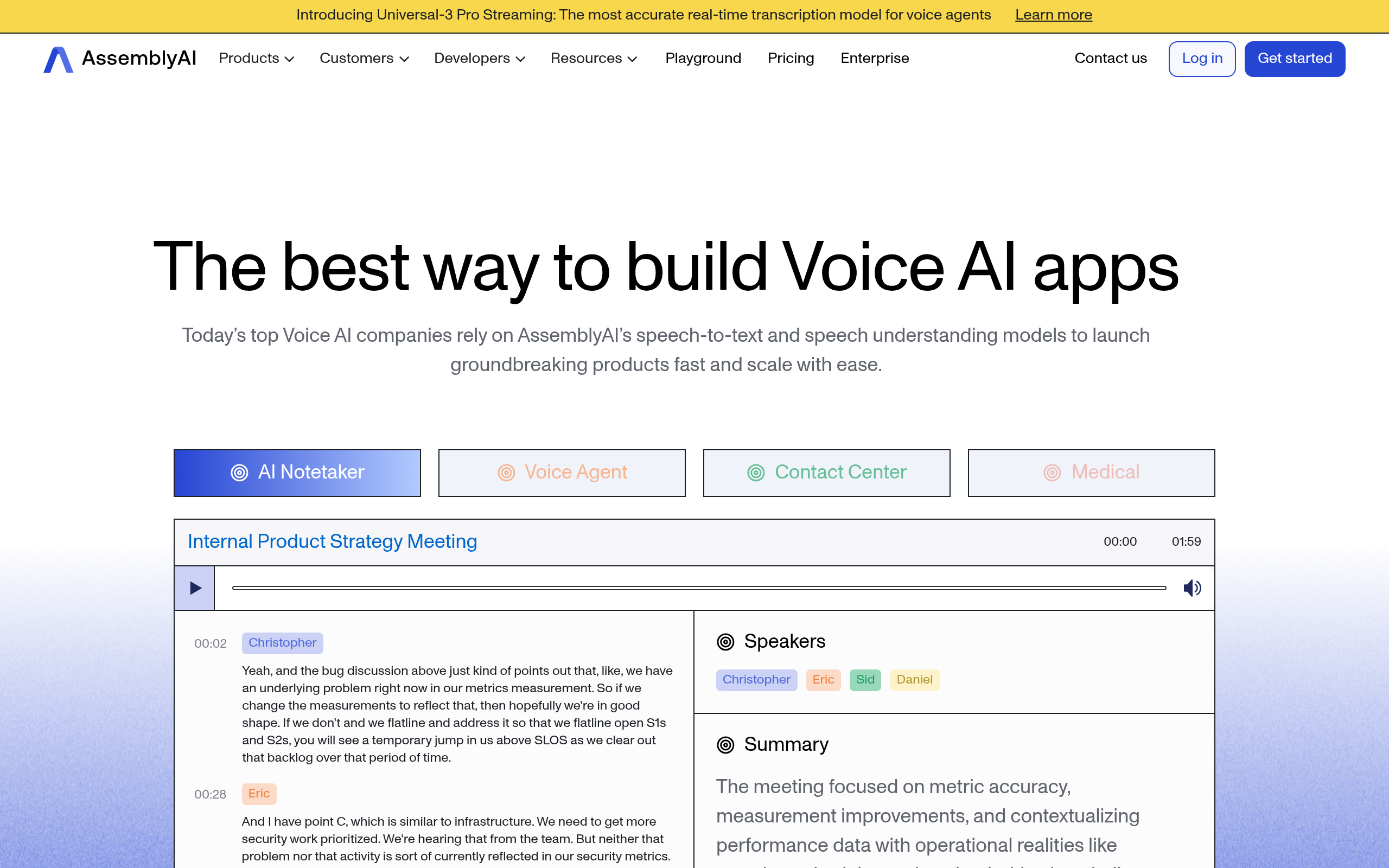Open the Products dropdown menu

tap(256, 58)
